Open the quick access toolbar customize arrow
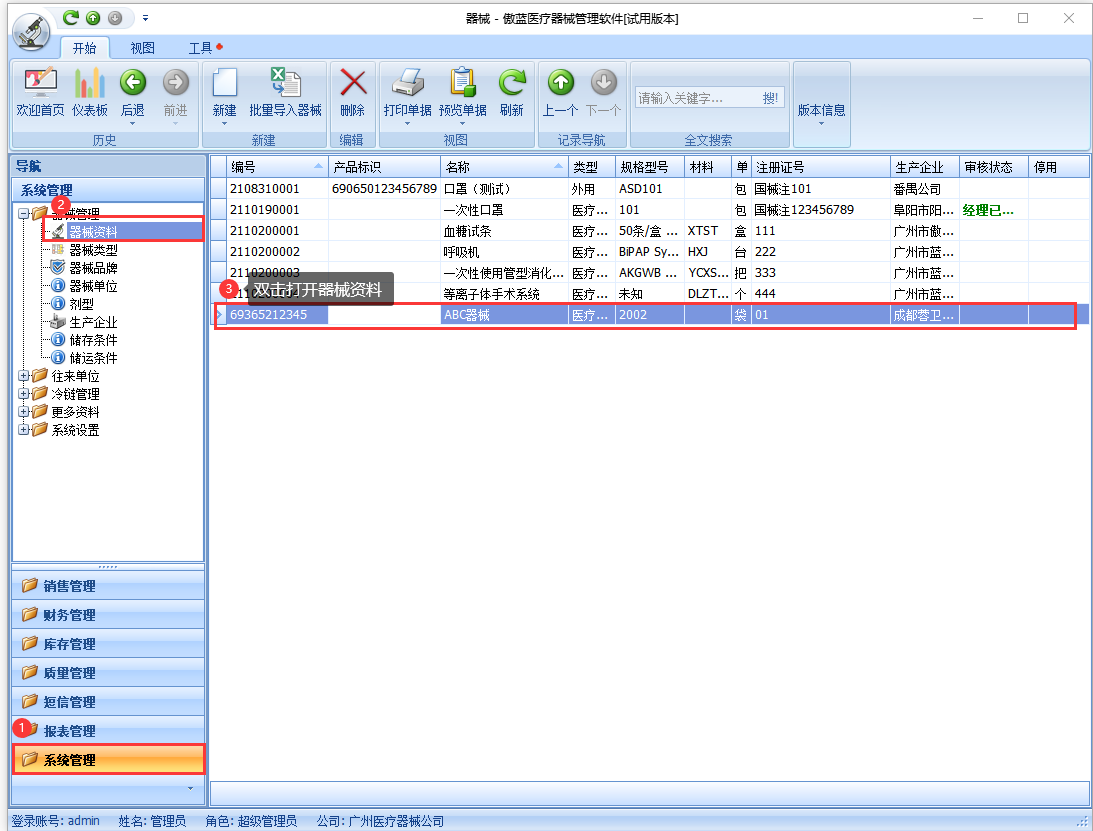The image size is (1093, 831). point(145,18)
